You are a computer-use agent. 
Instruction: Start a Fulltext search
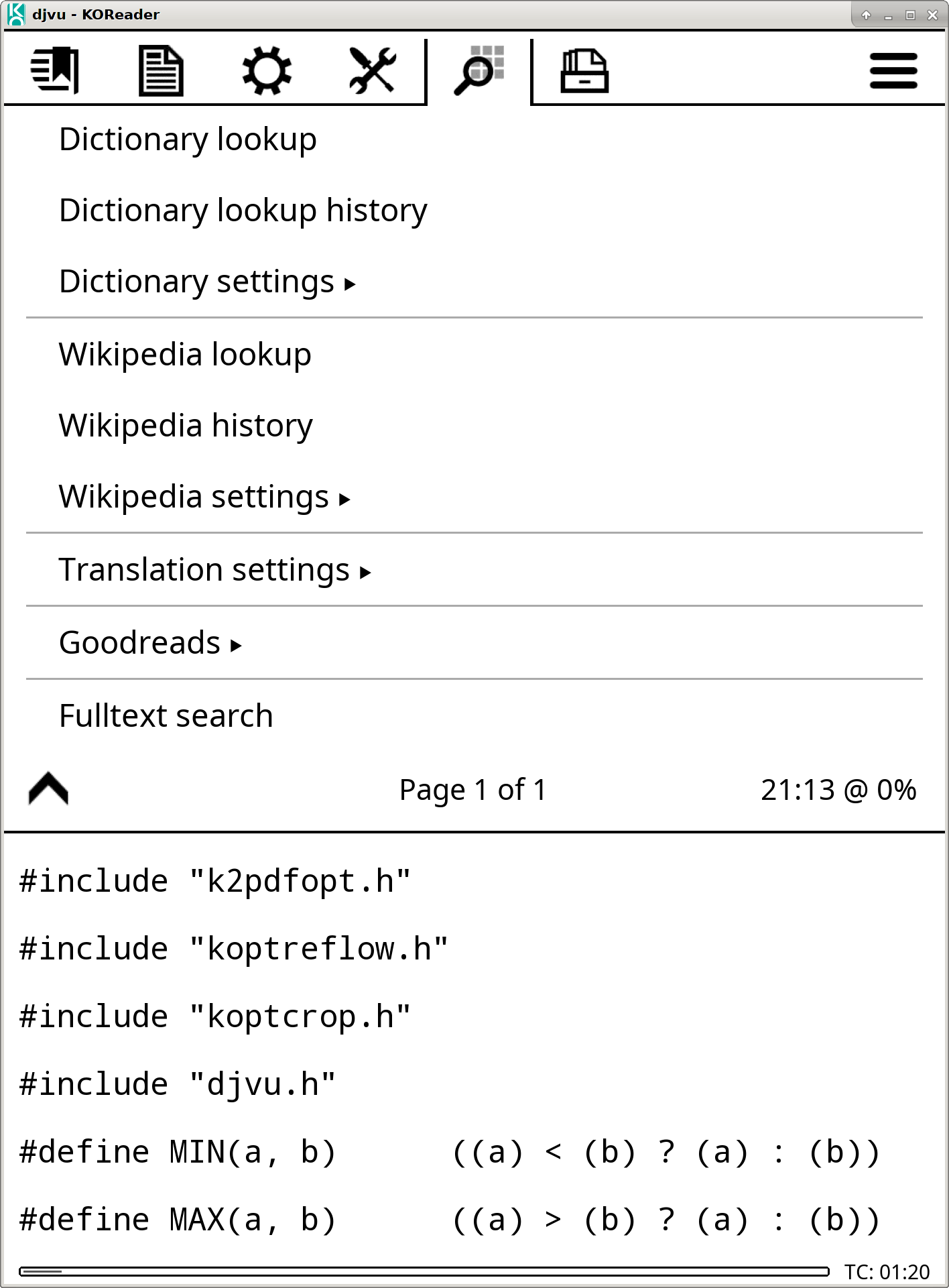tap(166, 715)
